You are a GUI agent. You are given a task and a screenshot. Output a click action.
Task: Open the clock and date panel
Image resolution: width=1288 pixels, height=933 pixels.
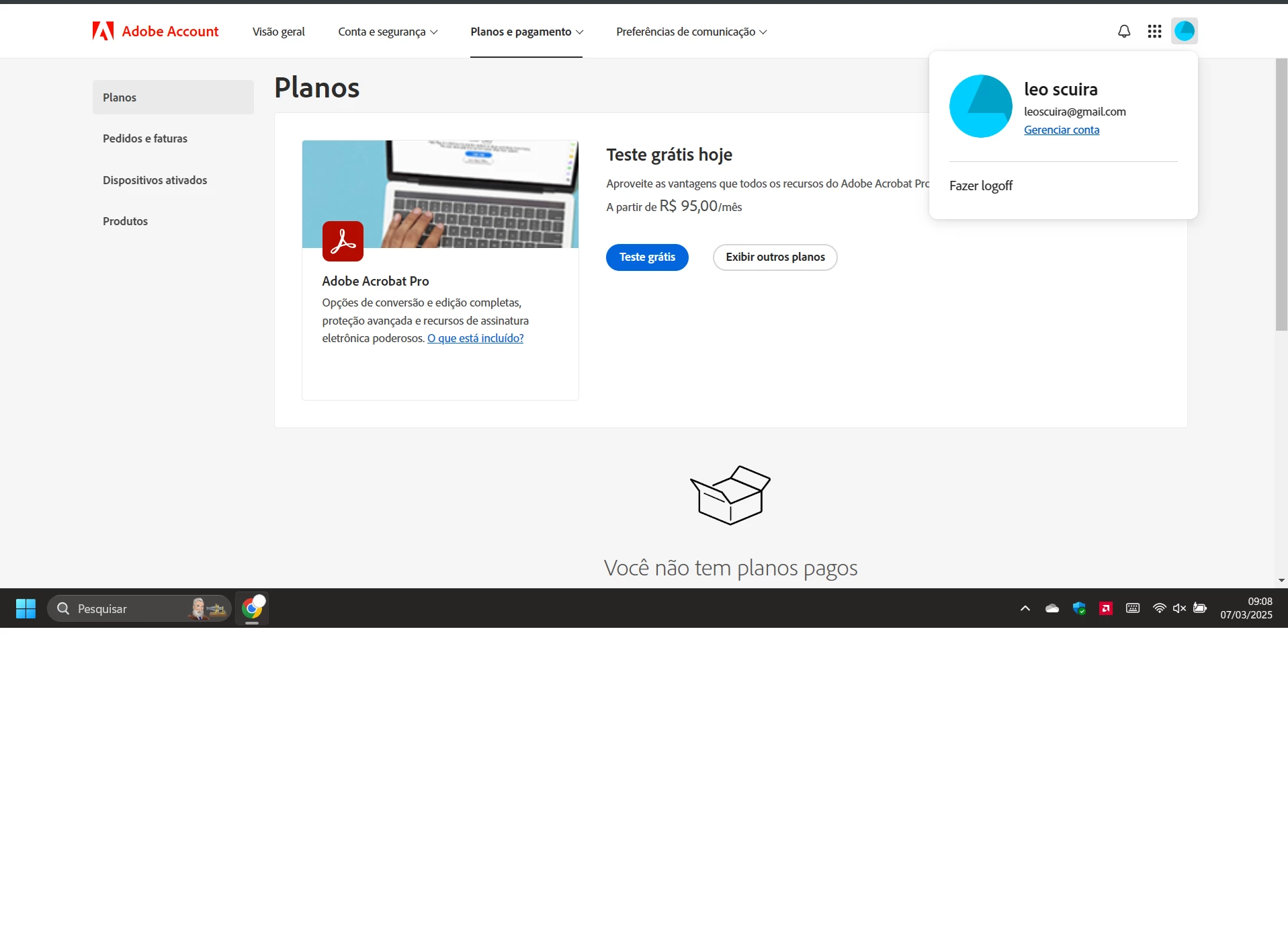point(1246,608)
